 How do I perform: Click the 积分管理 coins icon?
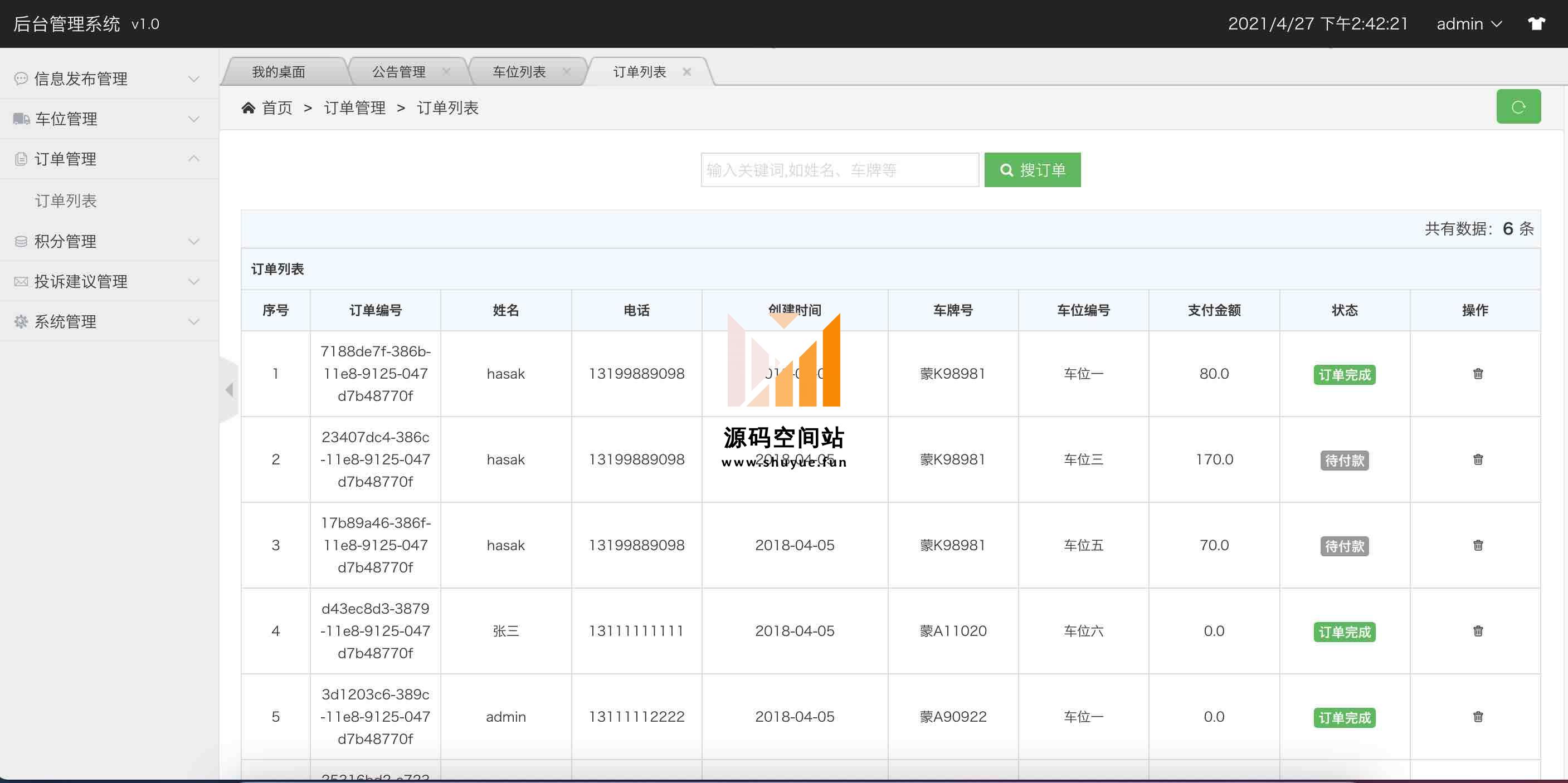pyautogui.click(x=21, y=242)
